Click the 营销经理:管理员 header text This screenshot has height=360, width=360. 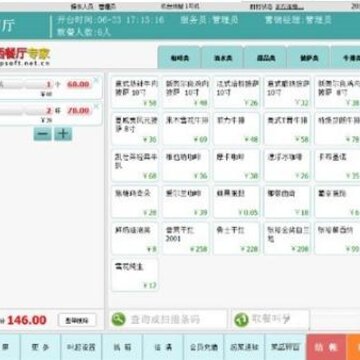coord(298,20)
